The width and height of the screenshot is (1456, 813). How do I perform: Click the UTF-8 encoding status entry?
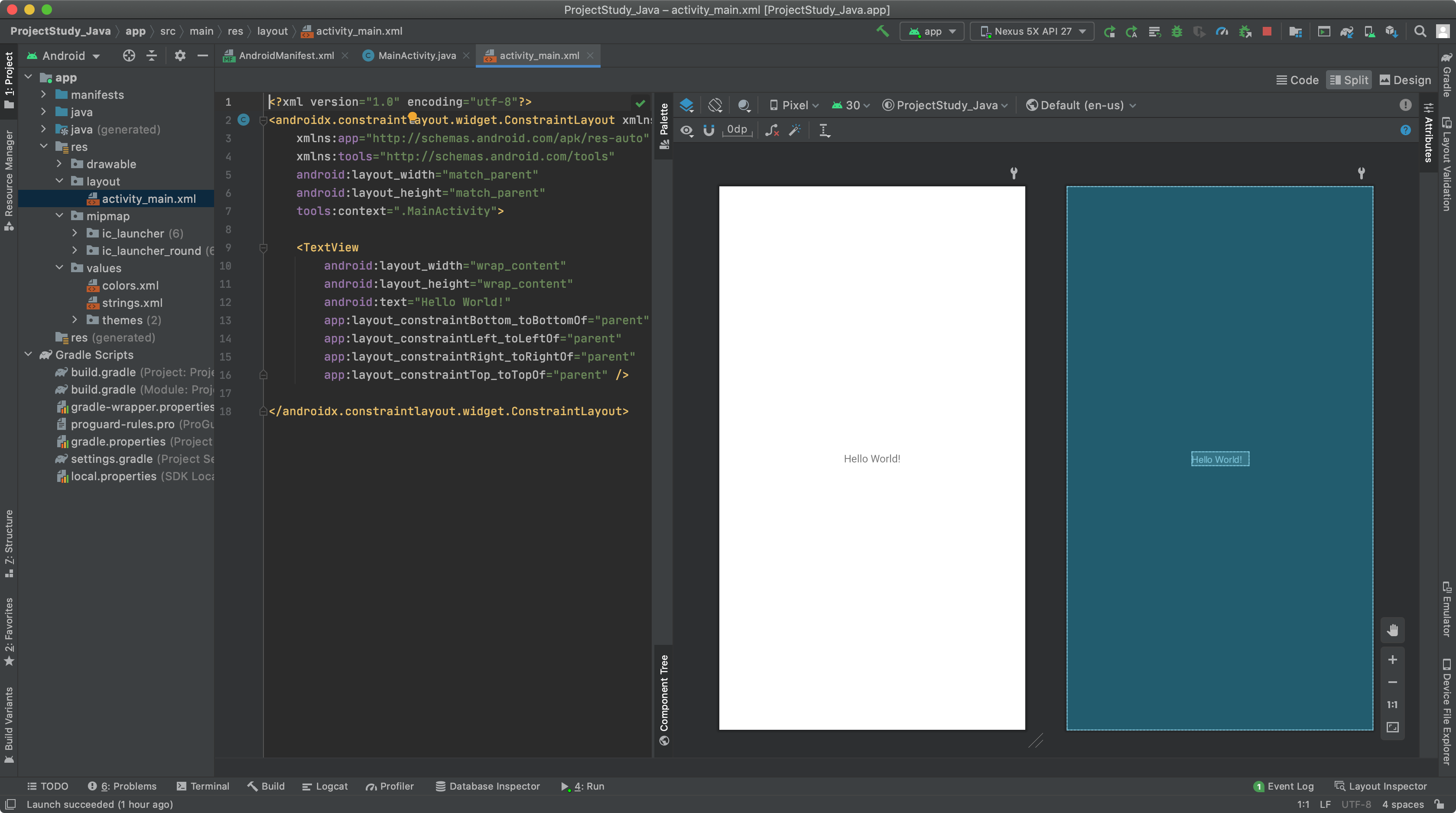pyautogui.click(x=1356, y=804)
